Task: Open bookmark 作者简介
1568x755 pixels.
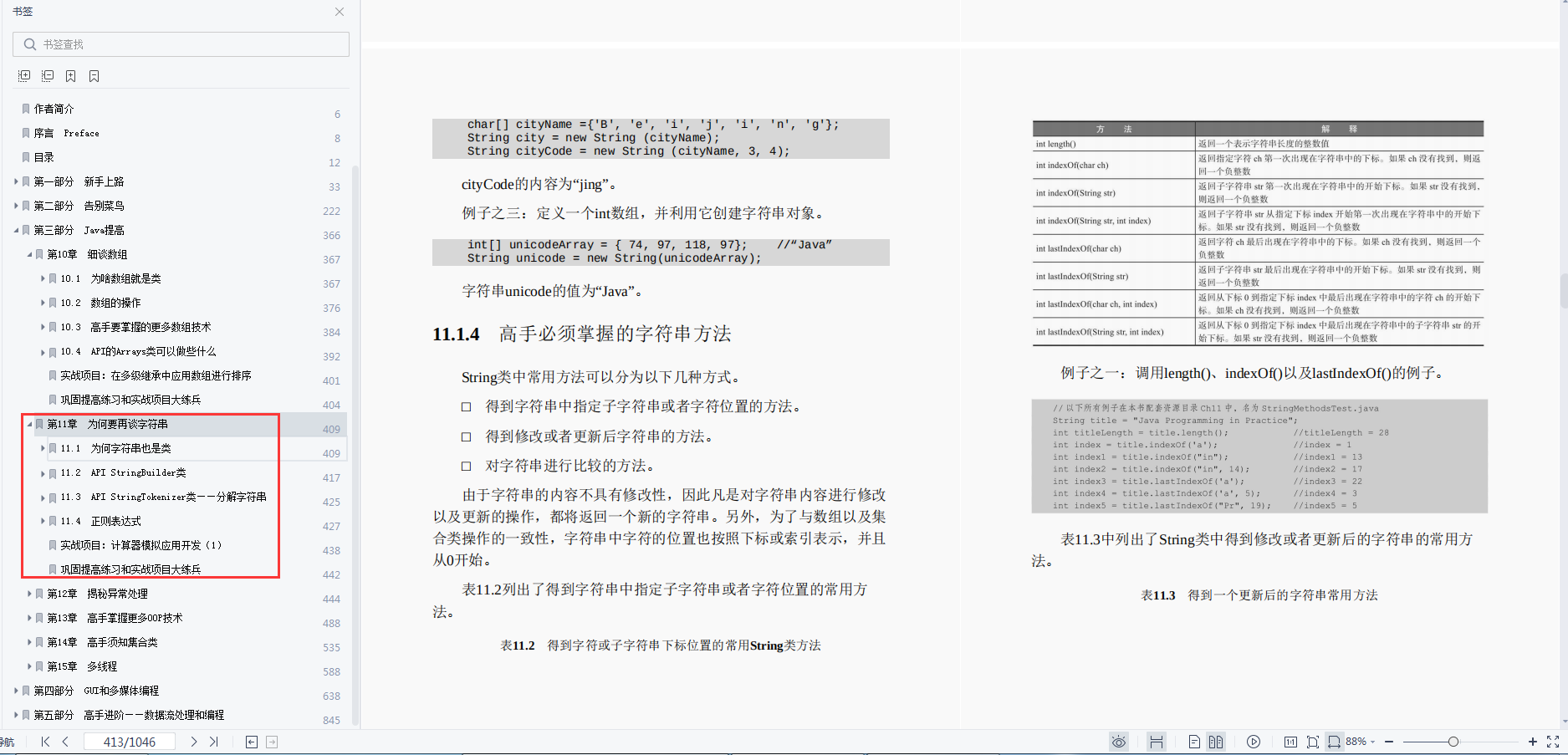Action: (54, 109)
